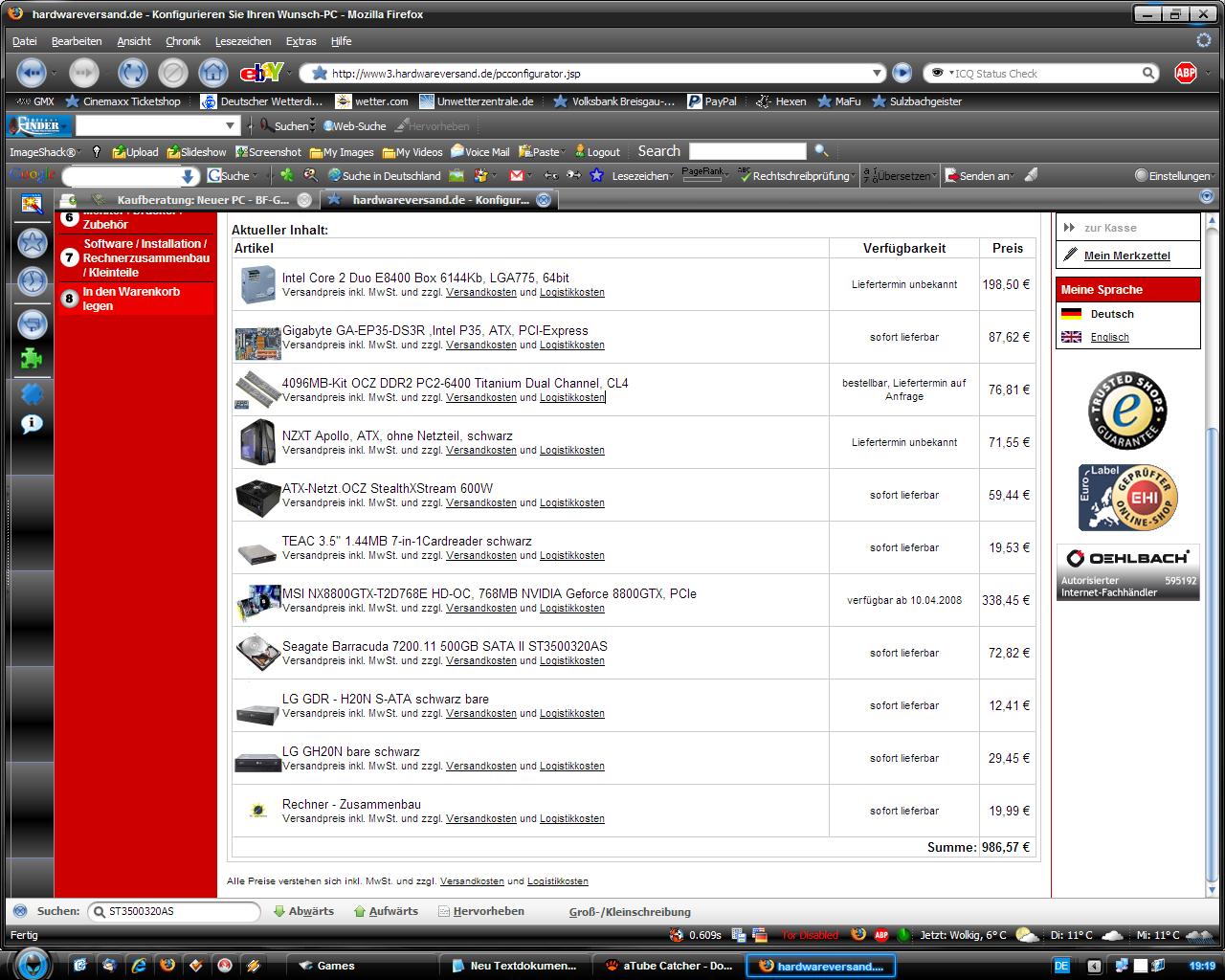This screenshot has width=1225, height=980.
Task: Expand the Finder toolbar combo box dropdown
Action: (230, 125)
